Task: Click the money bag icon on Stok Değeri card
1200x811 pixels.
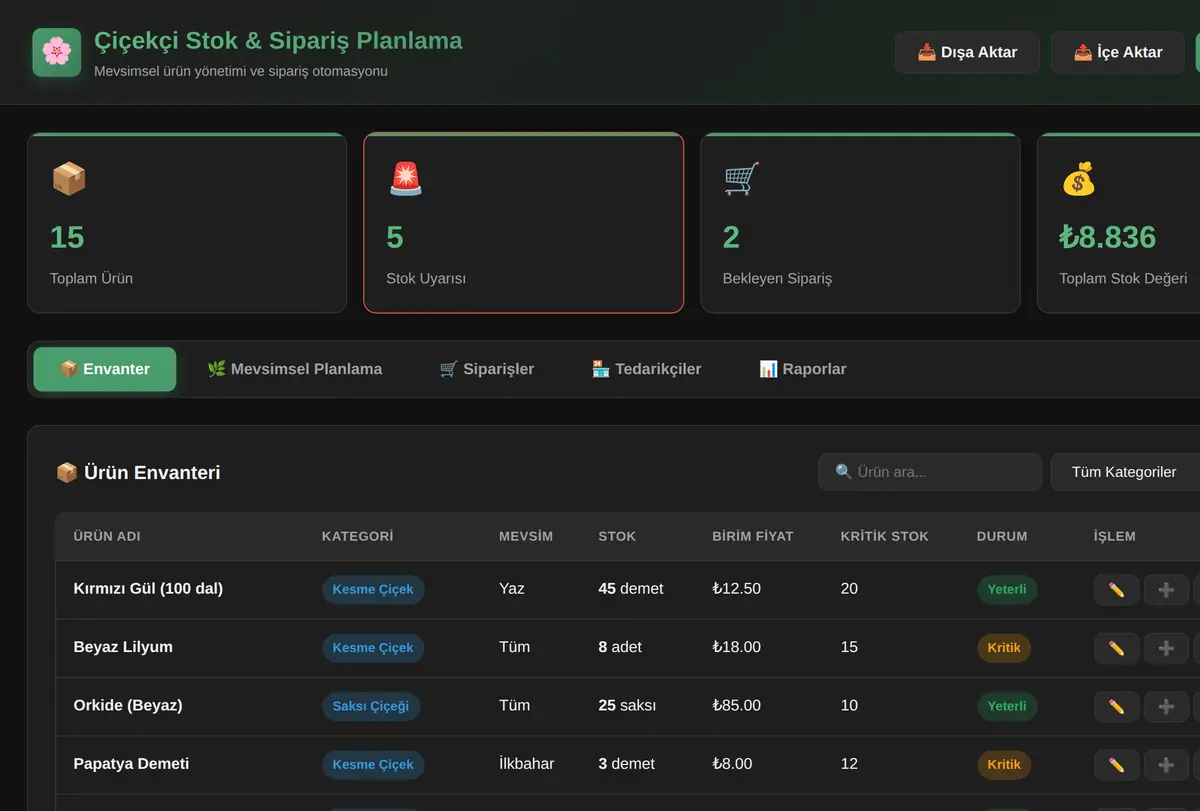Action: (x=1078, y=179)
